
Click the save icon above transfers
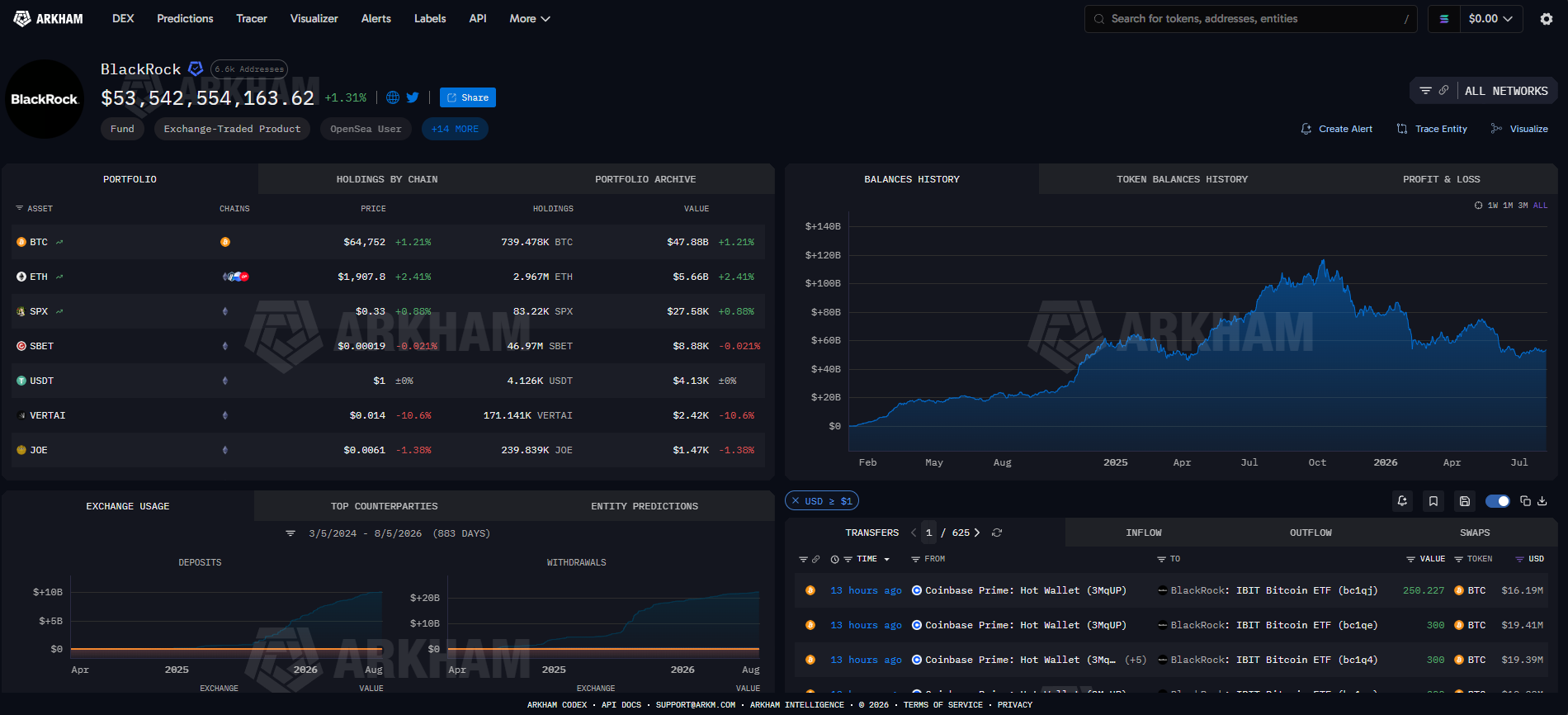coord(1465,501)
